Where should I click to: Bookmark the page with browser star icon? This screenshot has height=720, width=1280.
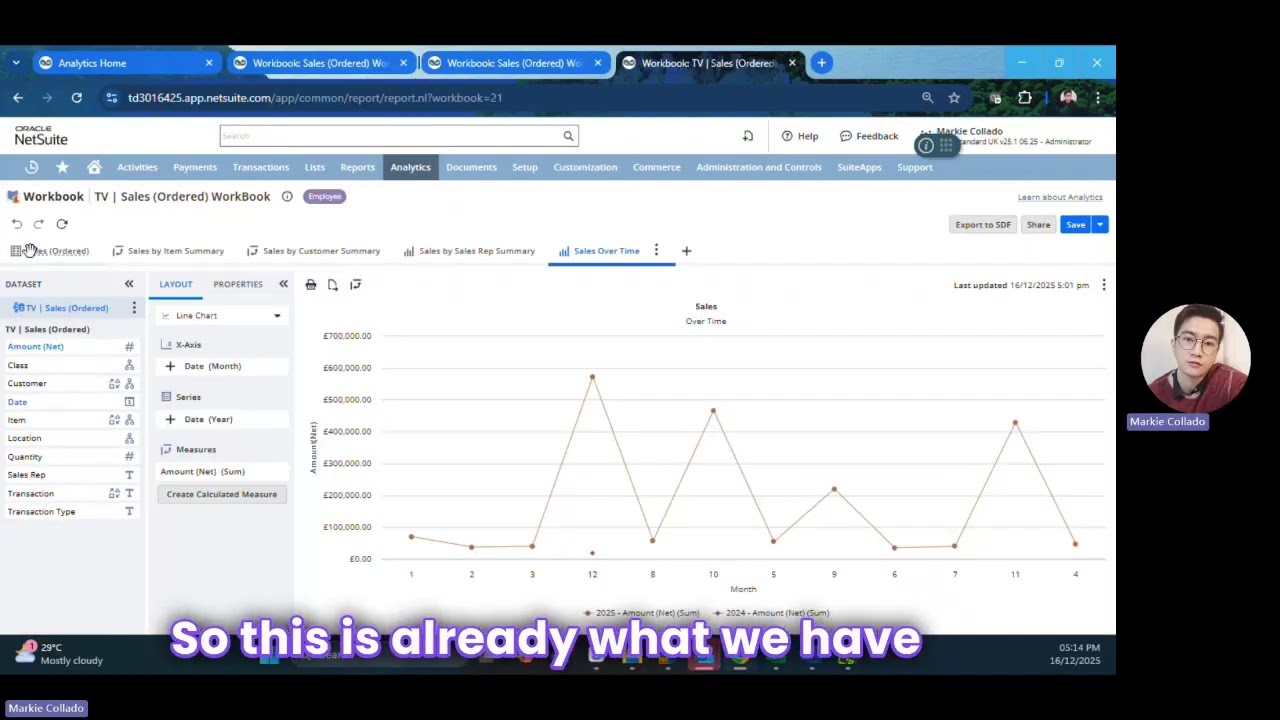pos(954,98)
